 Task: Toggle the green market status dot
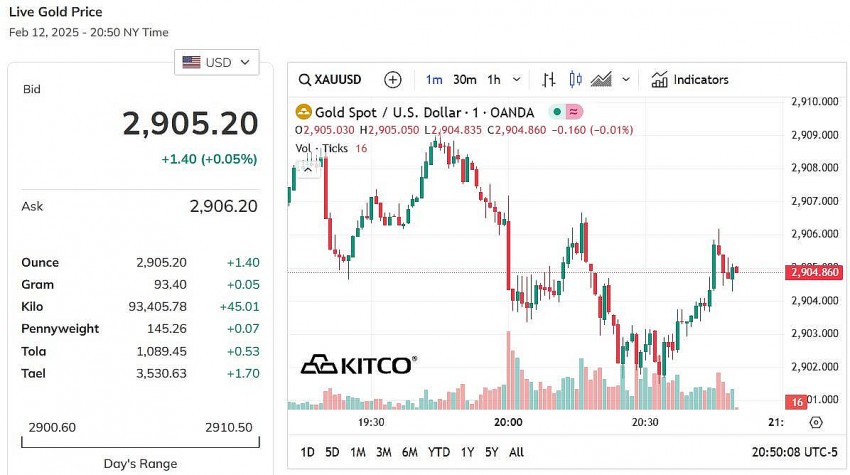pyautogui.click(x=557, y=113)
